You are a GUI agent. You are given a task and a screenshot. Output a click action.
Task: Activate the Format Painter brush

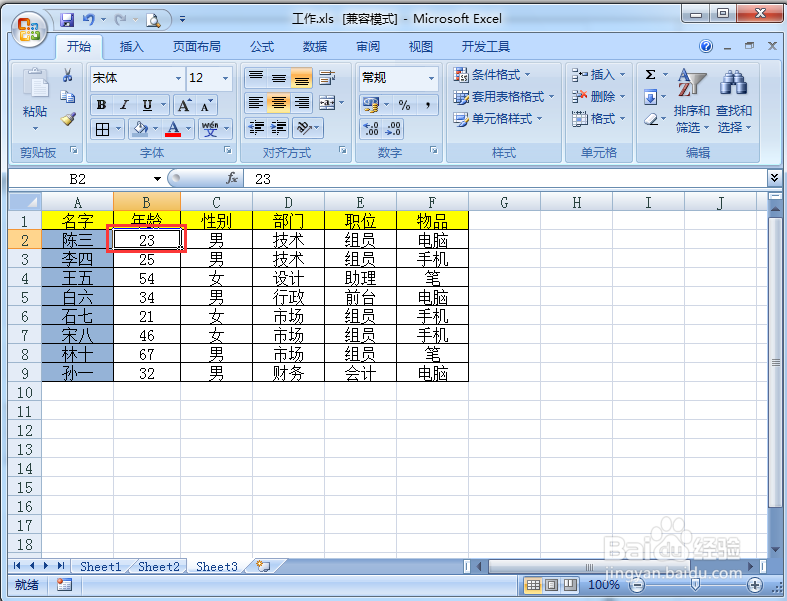(68, 119)
